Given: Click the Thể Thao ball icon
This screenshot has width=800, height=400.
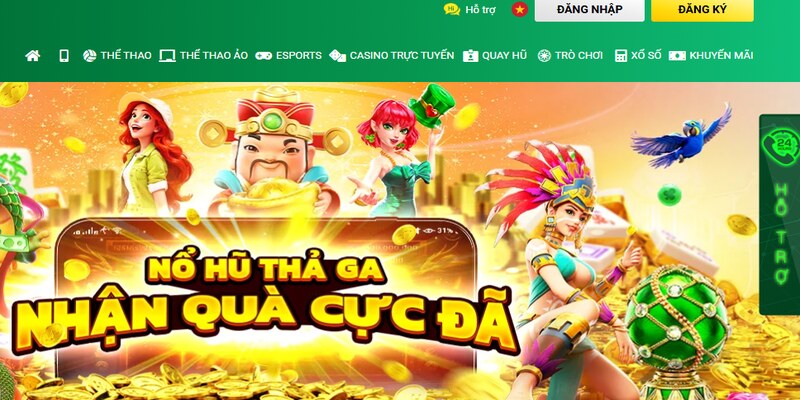Looking at the screenshot, I should tap(89, 56).
